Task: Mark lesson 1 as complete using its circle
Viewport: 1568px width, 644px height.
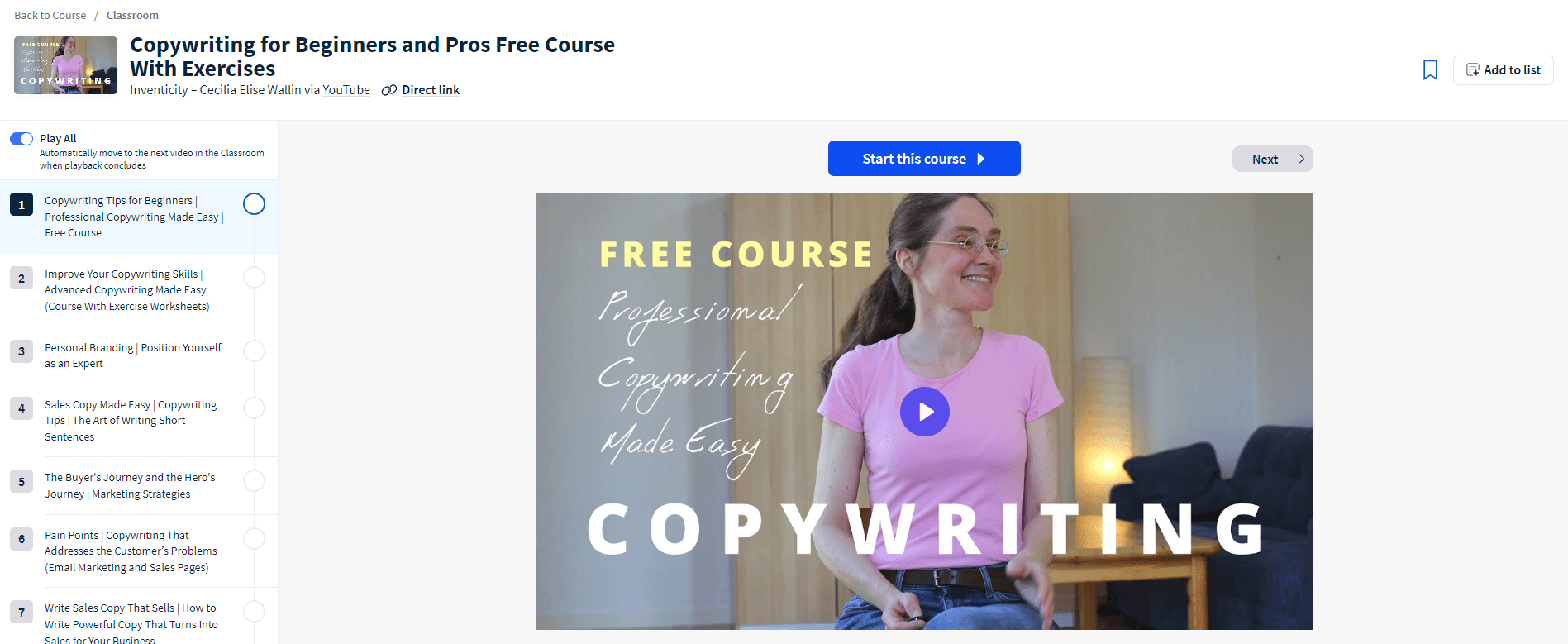Action: (x=255, y=203)
